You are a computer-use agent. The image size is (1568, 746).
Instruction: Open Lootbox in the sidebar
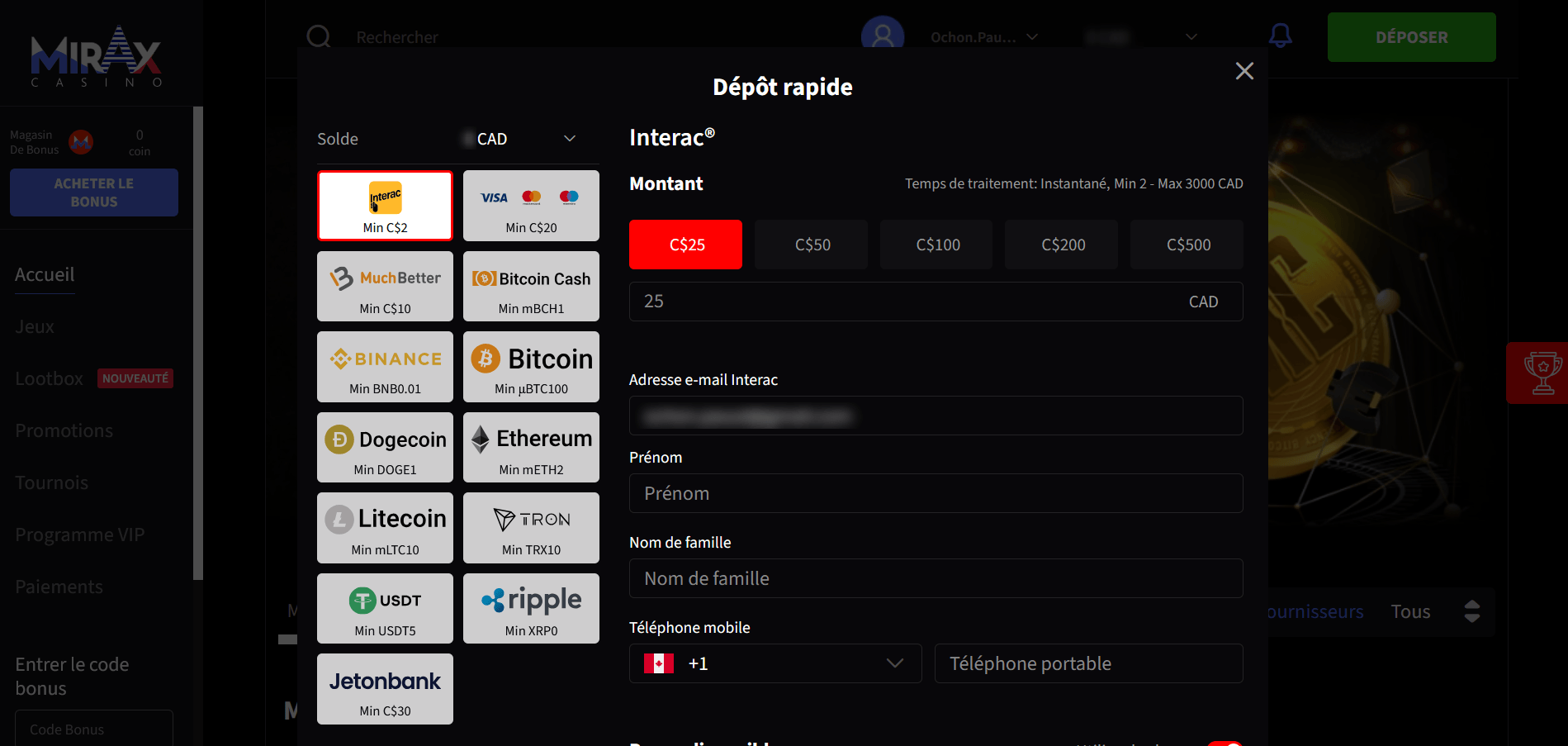[50, 378]
